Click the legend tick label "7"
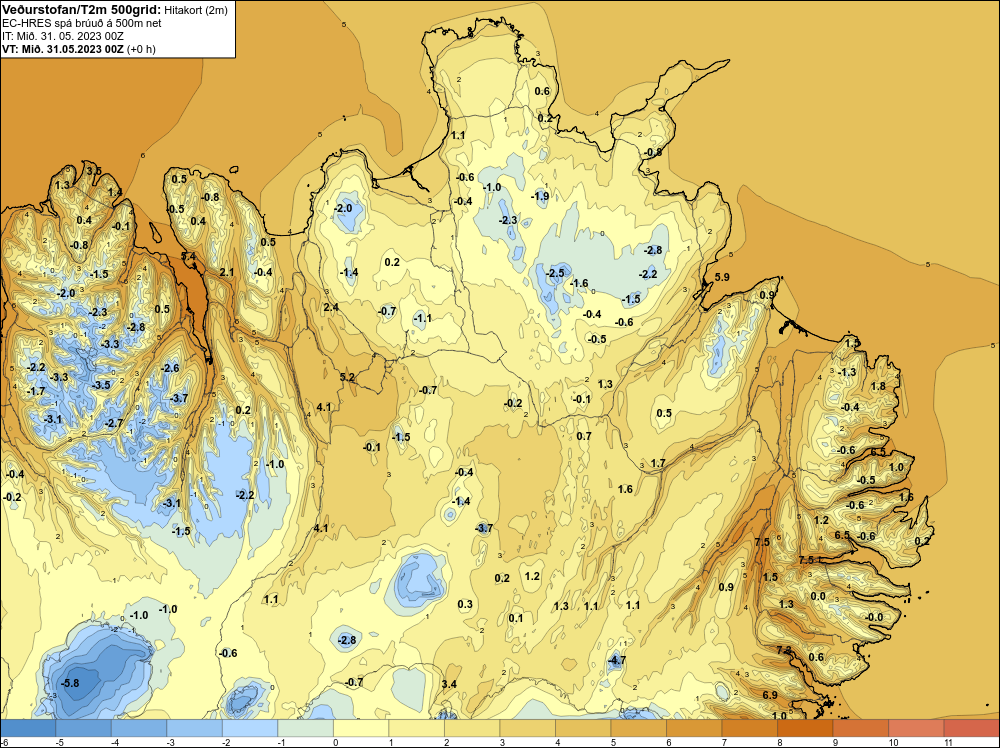Image resolution: width=1000 pixels, height=748 pixels. click(723, 742)
